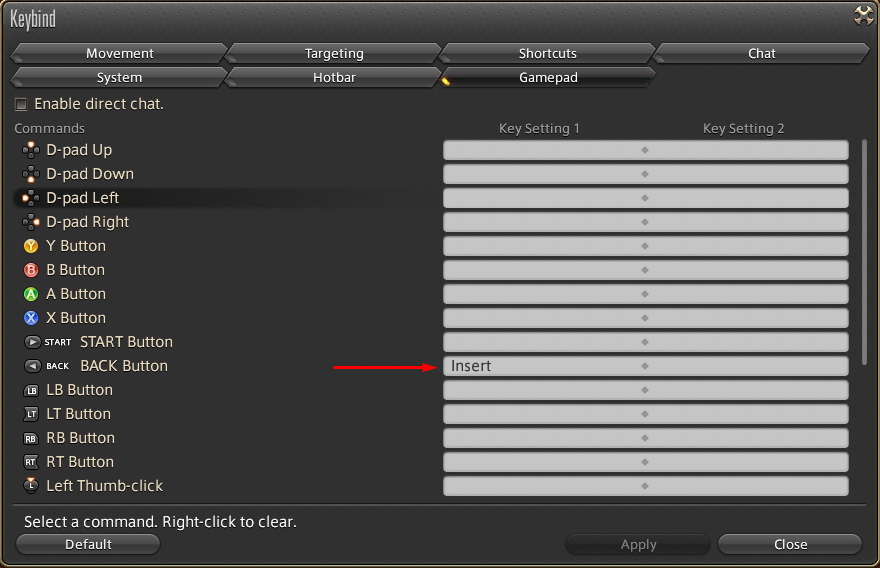Select the START Button icon
880x568 pixels.
pos(31,342)
